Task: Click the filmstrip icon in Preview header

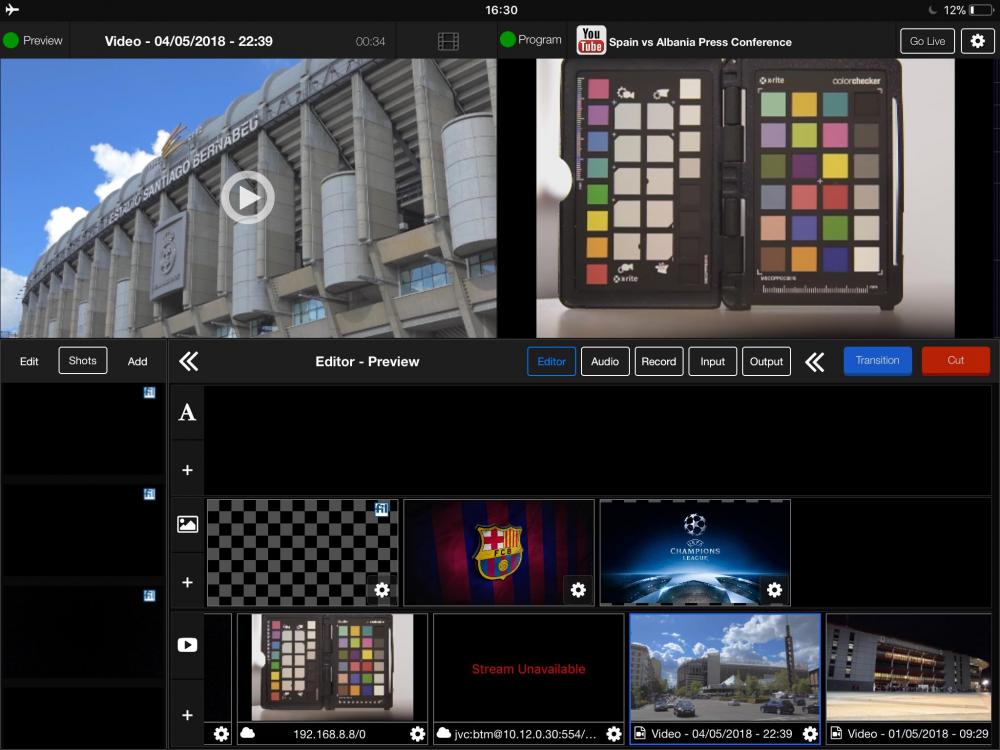Action: tap(448, 41)
